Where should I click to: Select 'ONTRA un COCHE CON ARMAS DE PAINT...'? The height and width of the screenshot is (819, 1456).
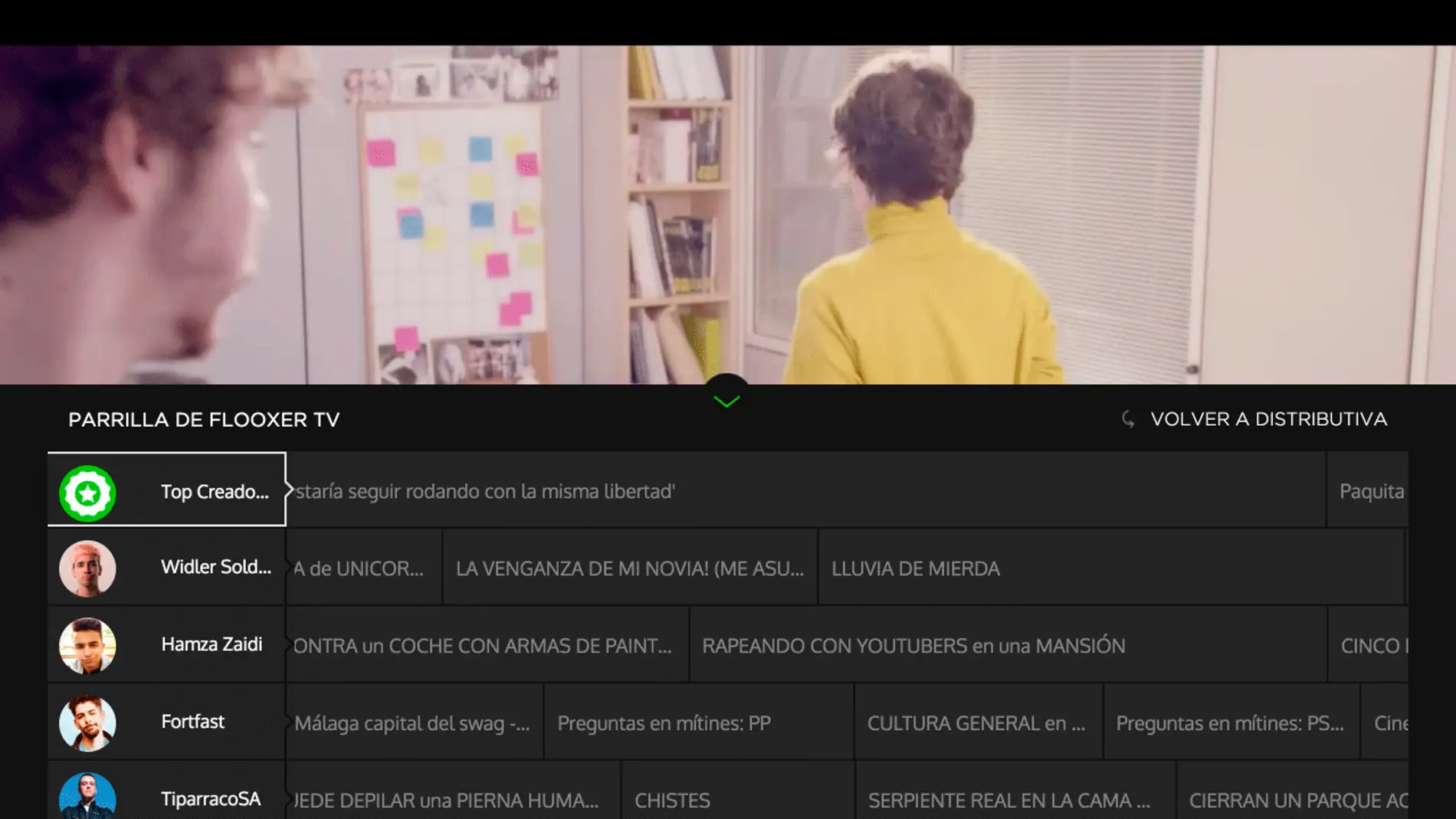487,645
